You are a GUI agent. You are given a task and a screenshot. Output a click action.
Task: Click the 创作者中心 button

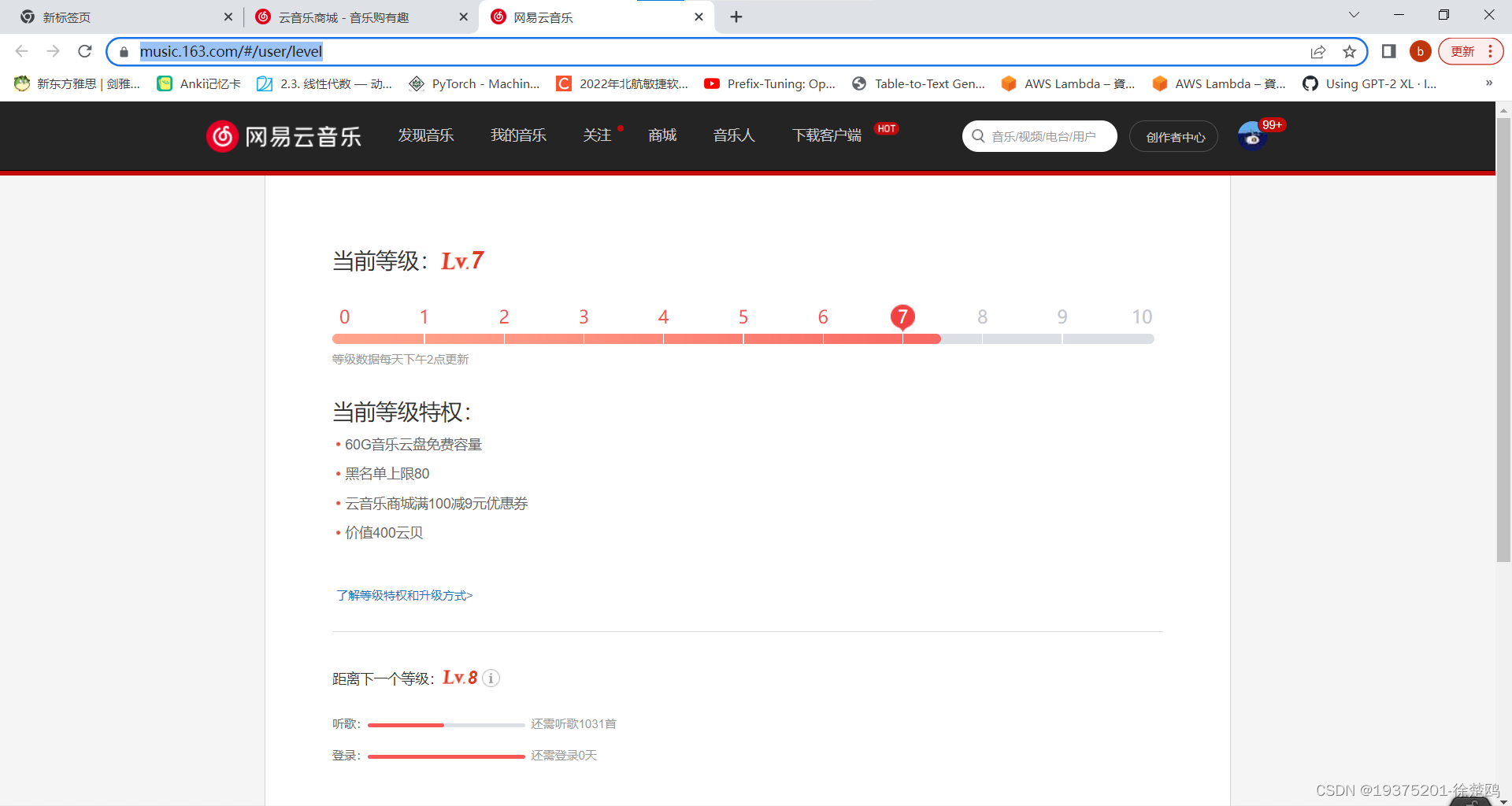[x=1174, y=137]
